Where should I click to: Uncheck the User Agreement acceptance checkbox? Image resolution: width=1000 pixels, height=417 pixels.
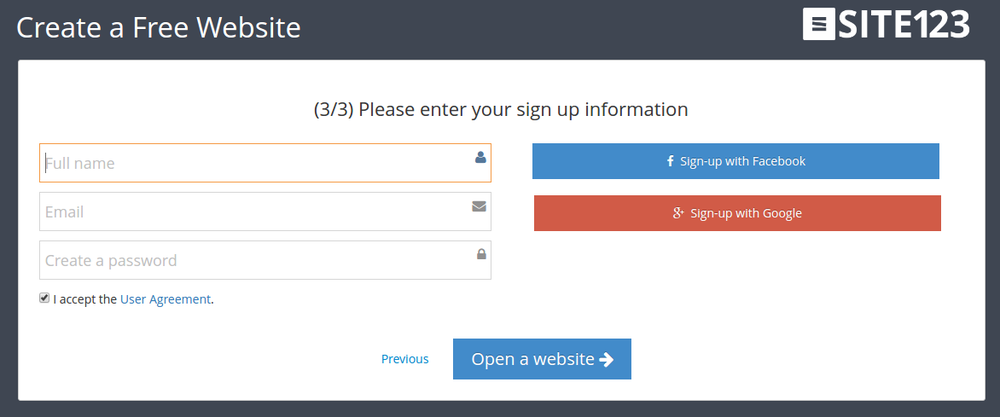pos(45,298)
